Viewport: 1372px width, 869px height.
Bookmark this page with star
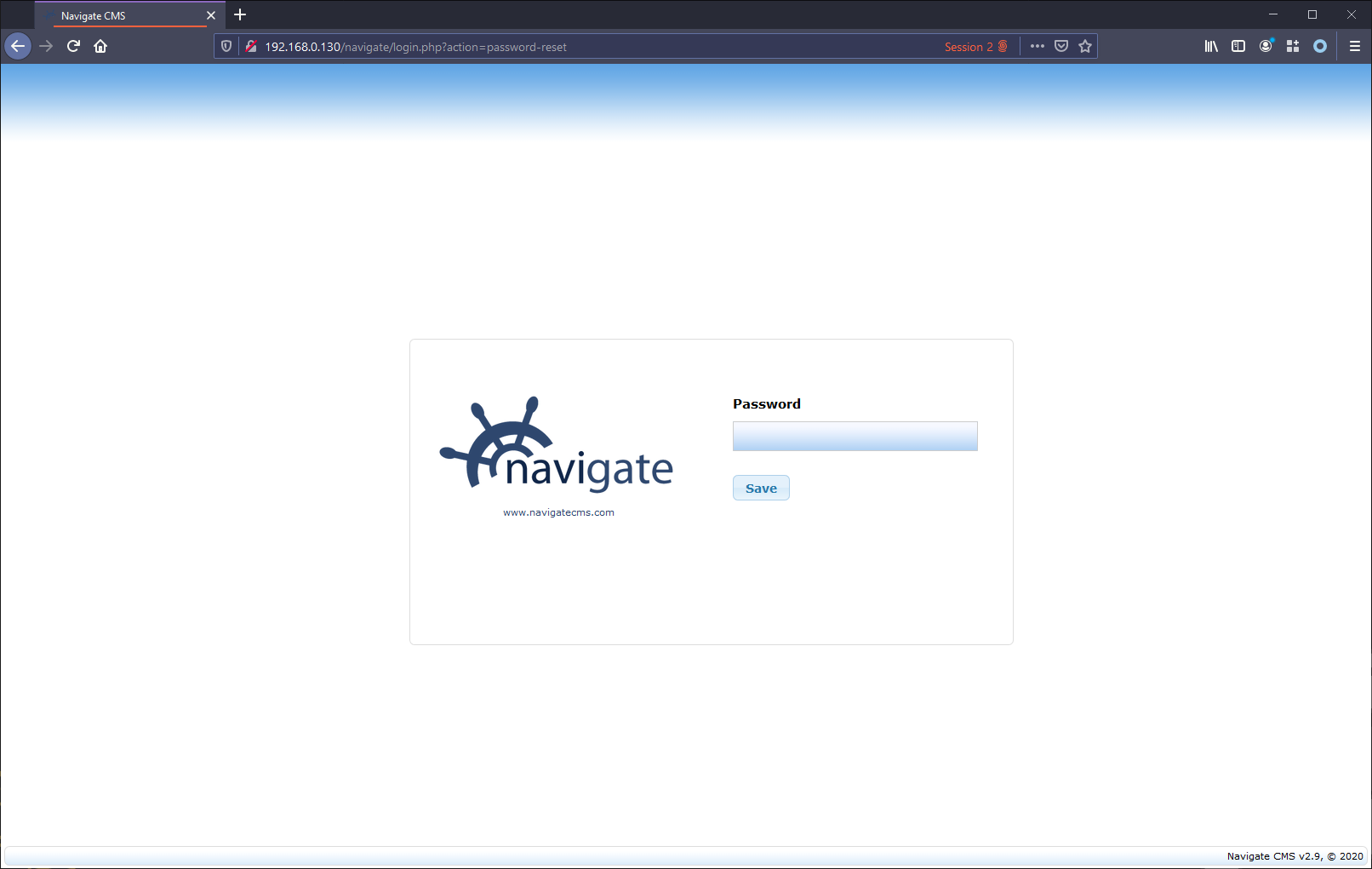[1085, 46]
